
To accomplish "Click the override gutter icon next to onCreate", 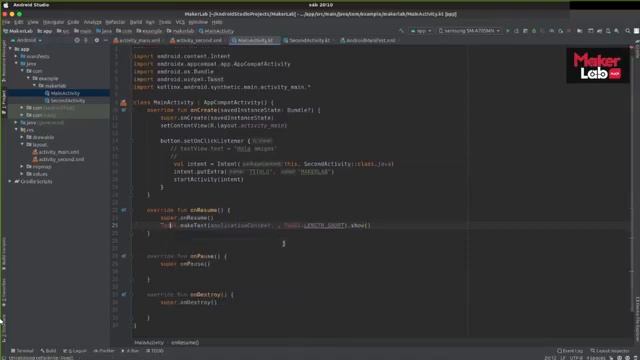I will click(x=124, y=110).
